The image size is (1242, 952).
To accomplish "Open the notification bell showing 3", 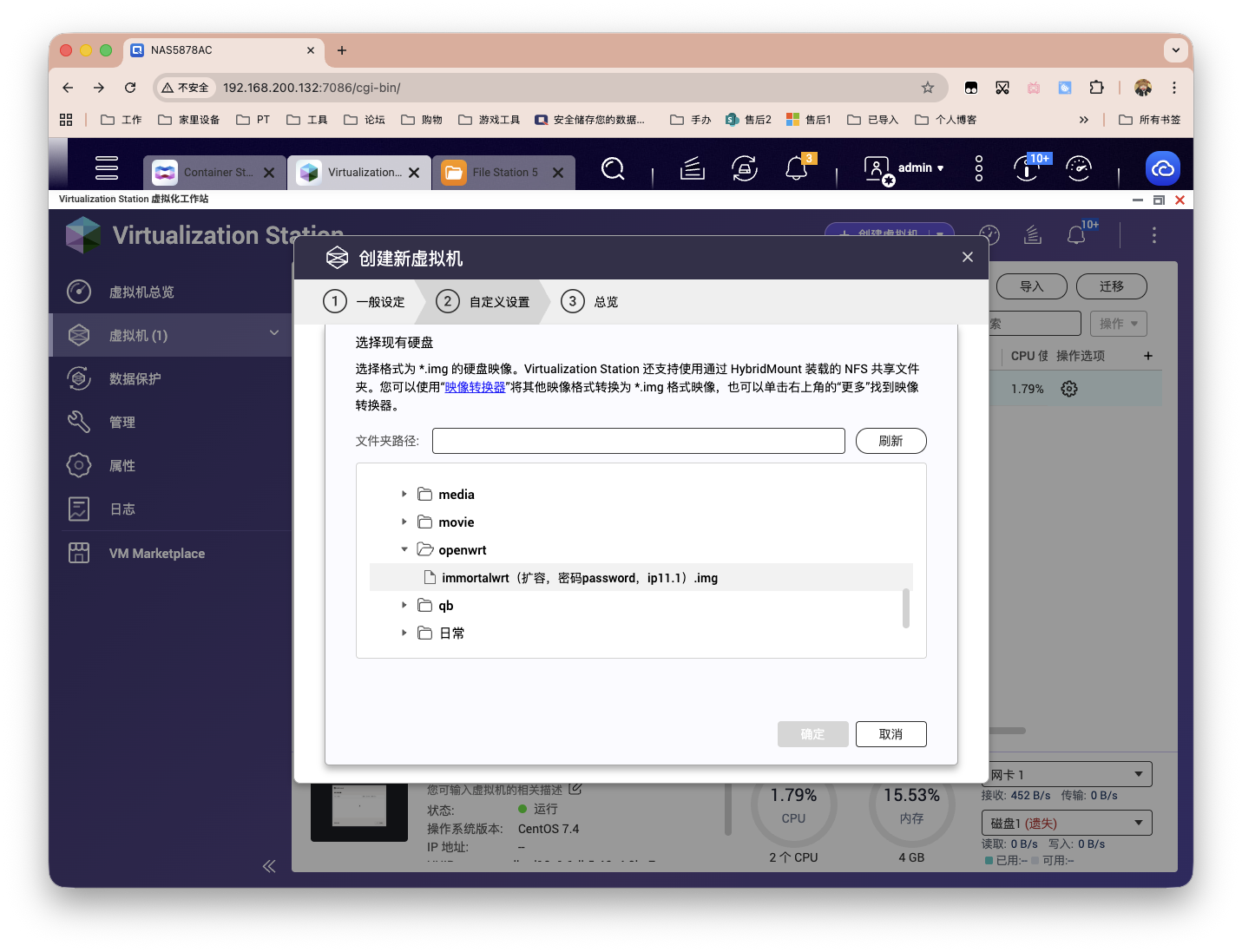I will 797,168.
